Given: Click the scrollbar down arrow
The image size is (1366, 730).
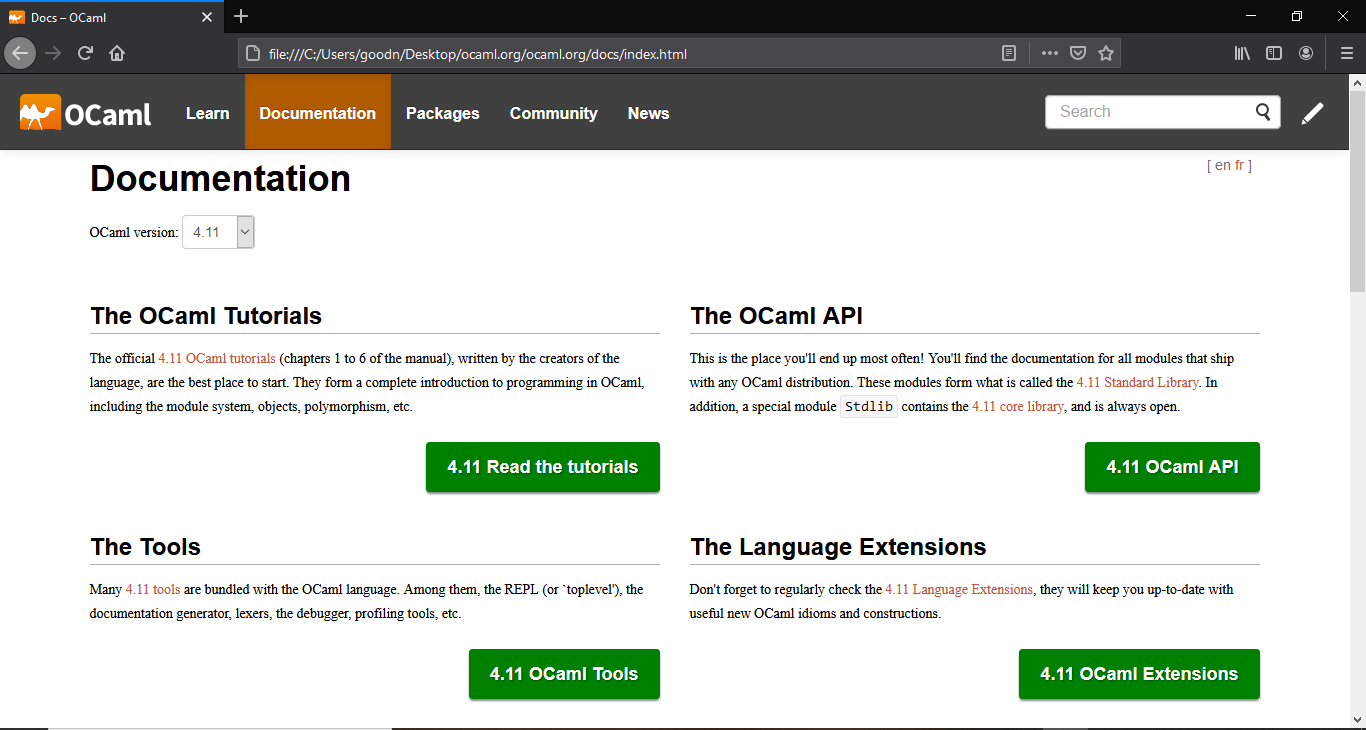Looking at the screenshot, I should (1357, 718).
